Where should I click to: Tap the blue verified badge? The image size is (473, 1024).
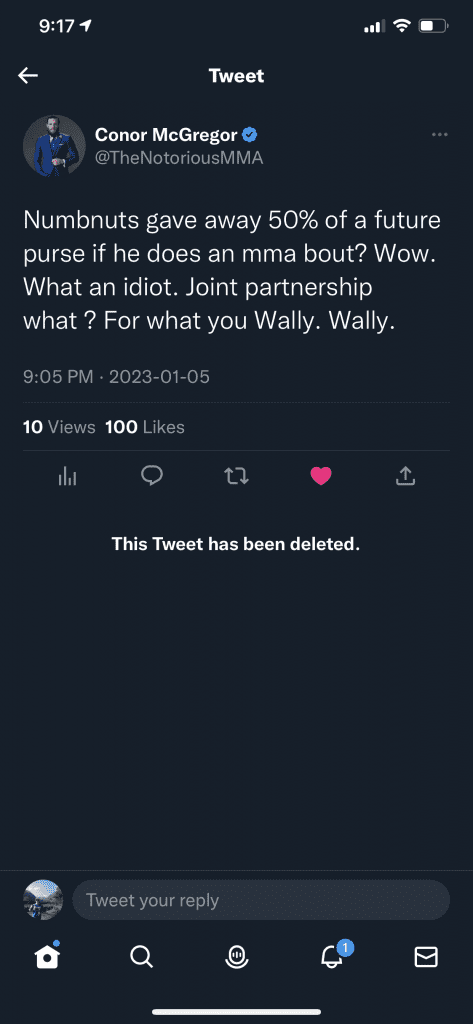[x=250, y=135]
